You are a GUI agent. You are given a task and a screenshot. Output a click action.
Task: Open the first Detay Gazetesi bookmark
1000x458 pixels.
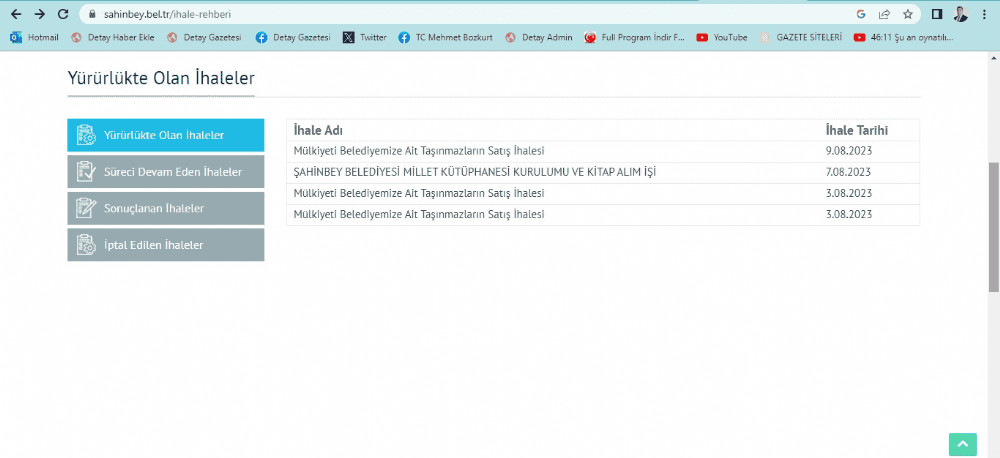point(204,38)
